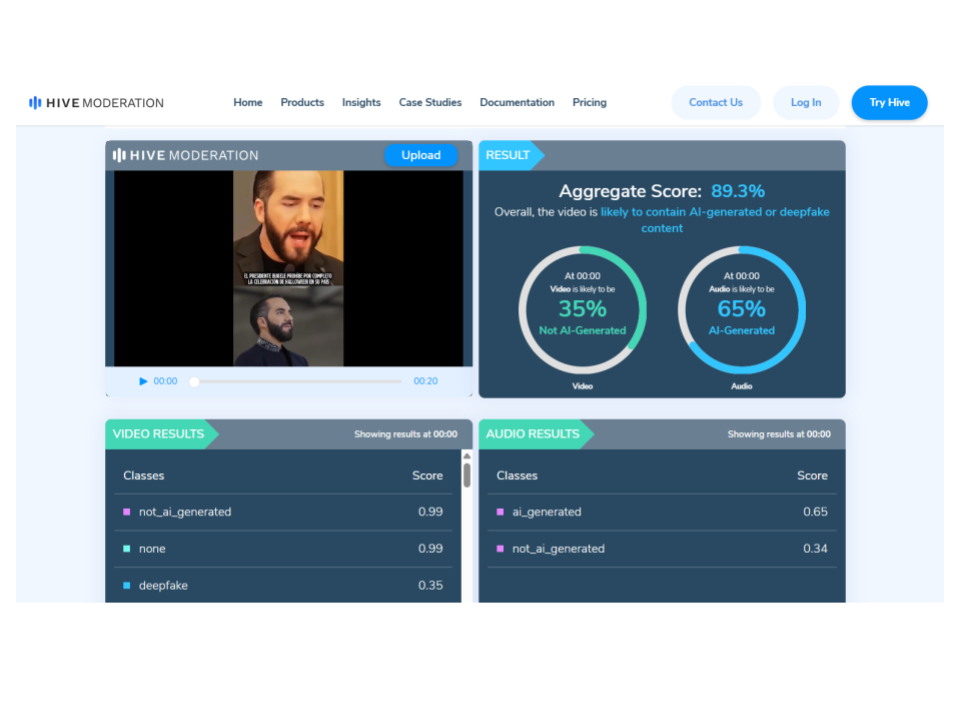Select the deepfake class row
Screen dimensions: 960x720
[283, 585]
